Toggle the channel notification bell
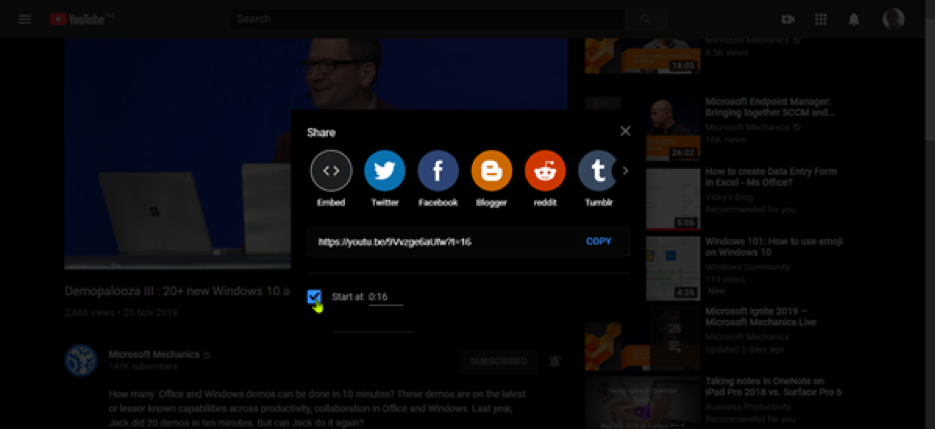935x429 pixels. 555,361
